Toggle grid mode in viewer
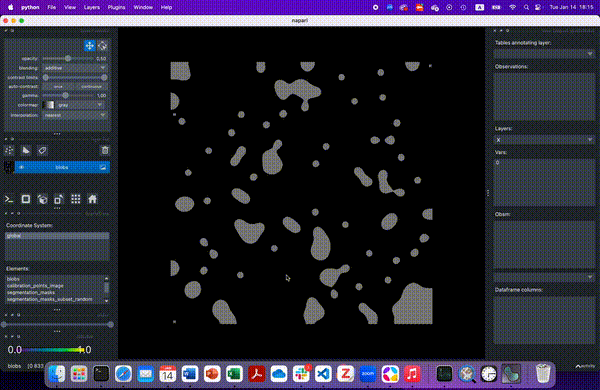600x390 pixels. tap(76, 199)
